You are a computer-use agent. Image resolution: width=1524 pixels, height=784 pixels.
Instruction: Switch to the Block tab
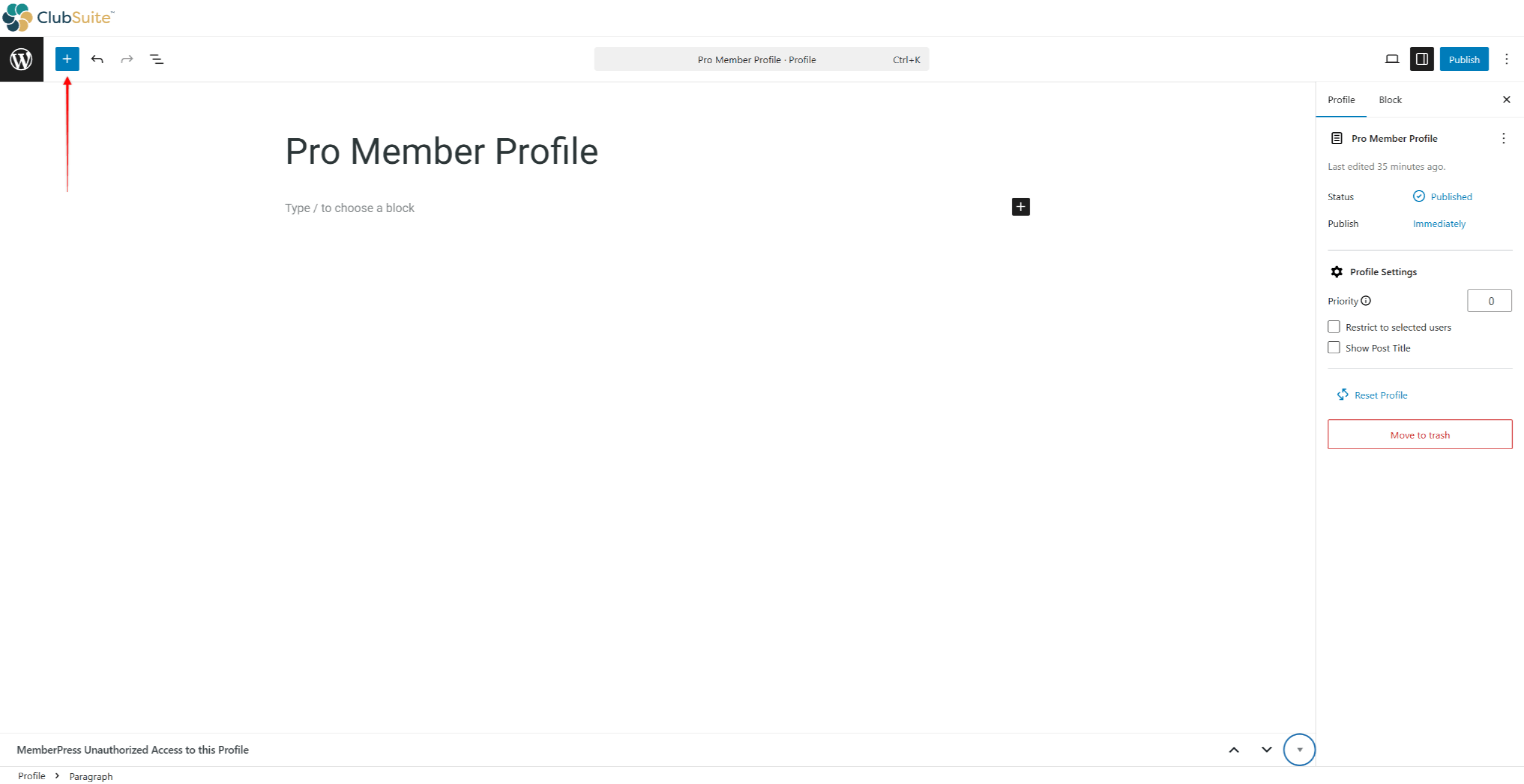tap(1390, 99)
